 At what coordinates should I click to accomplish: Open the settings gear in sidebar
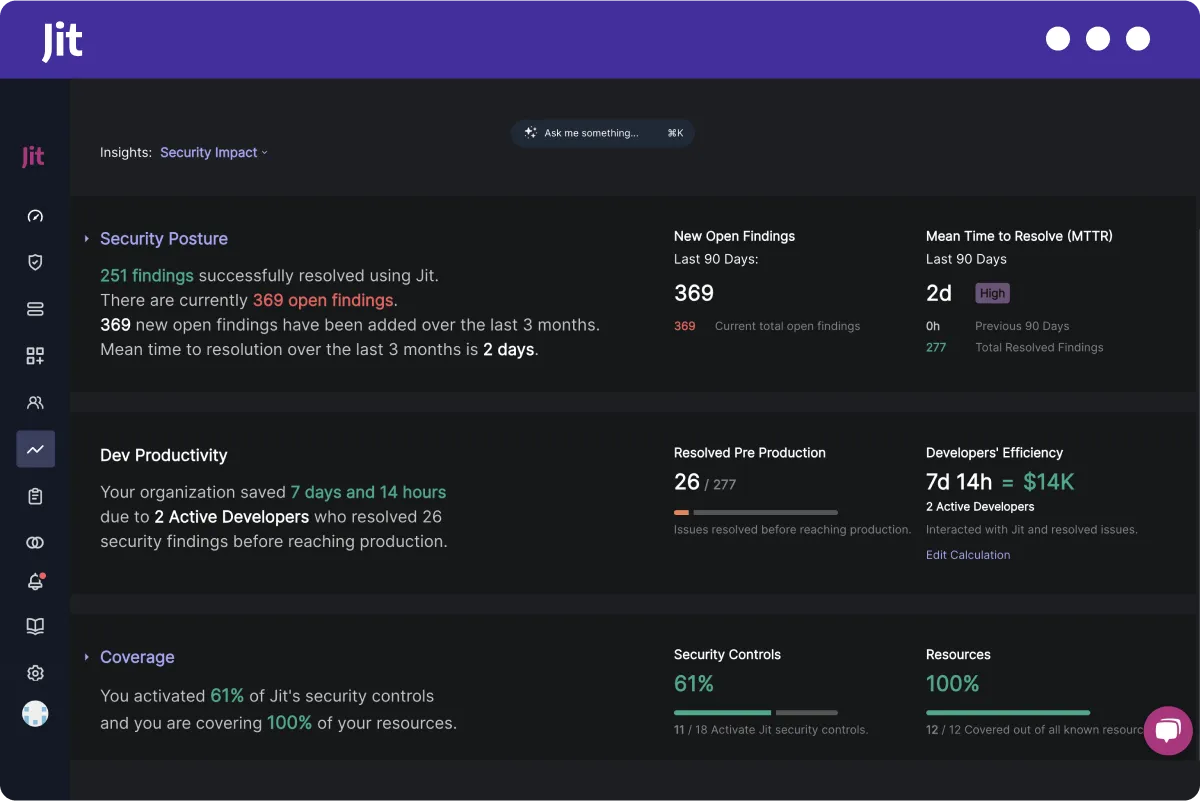coord(35,673)
